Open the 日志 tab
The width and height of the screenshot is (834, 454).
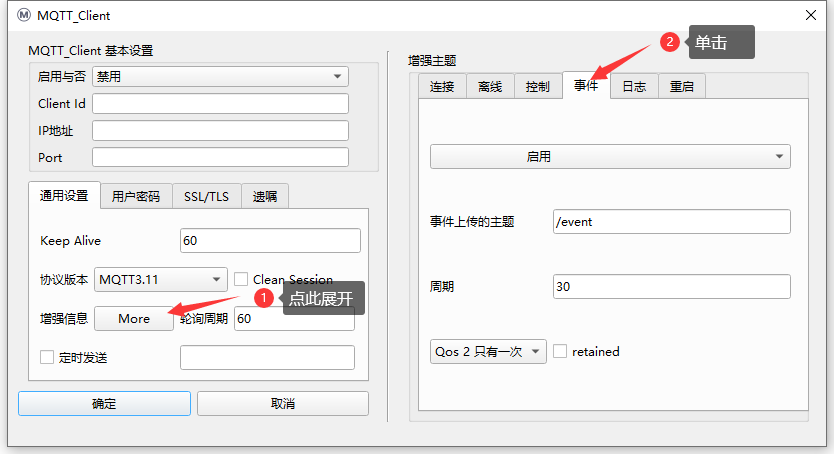coord(634,87)
